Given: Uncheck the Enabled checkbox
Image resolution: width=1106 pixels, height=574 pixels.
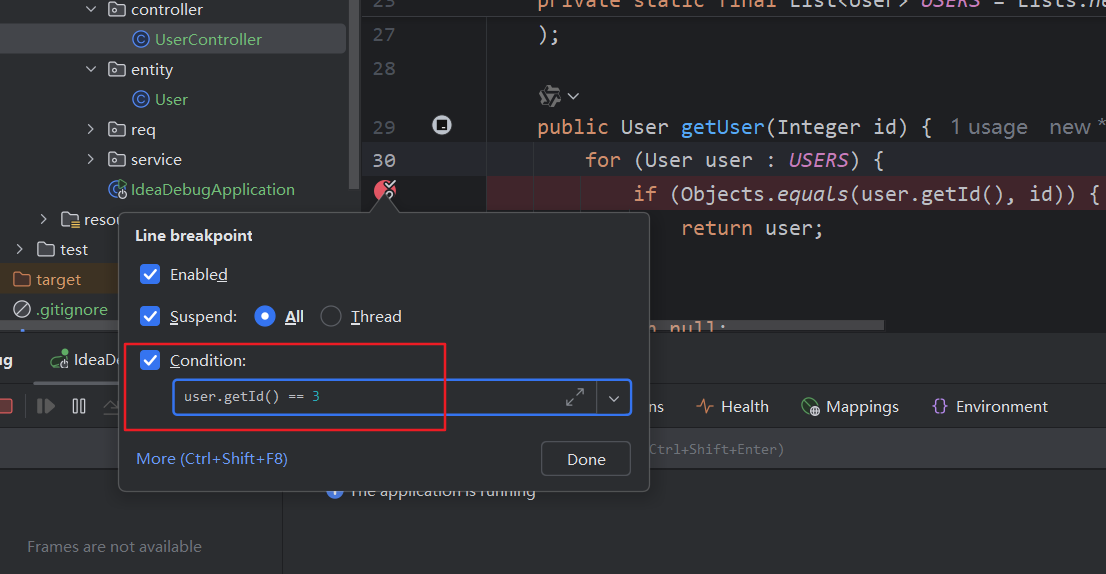Looking at the screenshot, I should pos(150,274).
